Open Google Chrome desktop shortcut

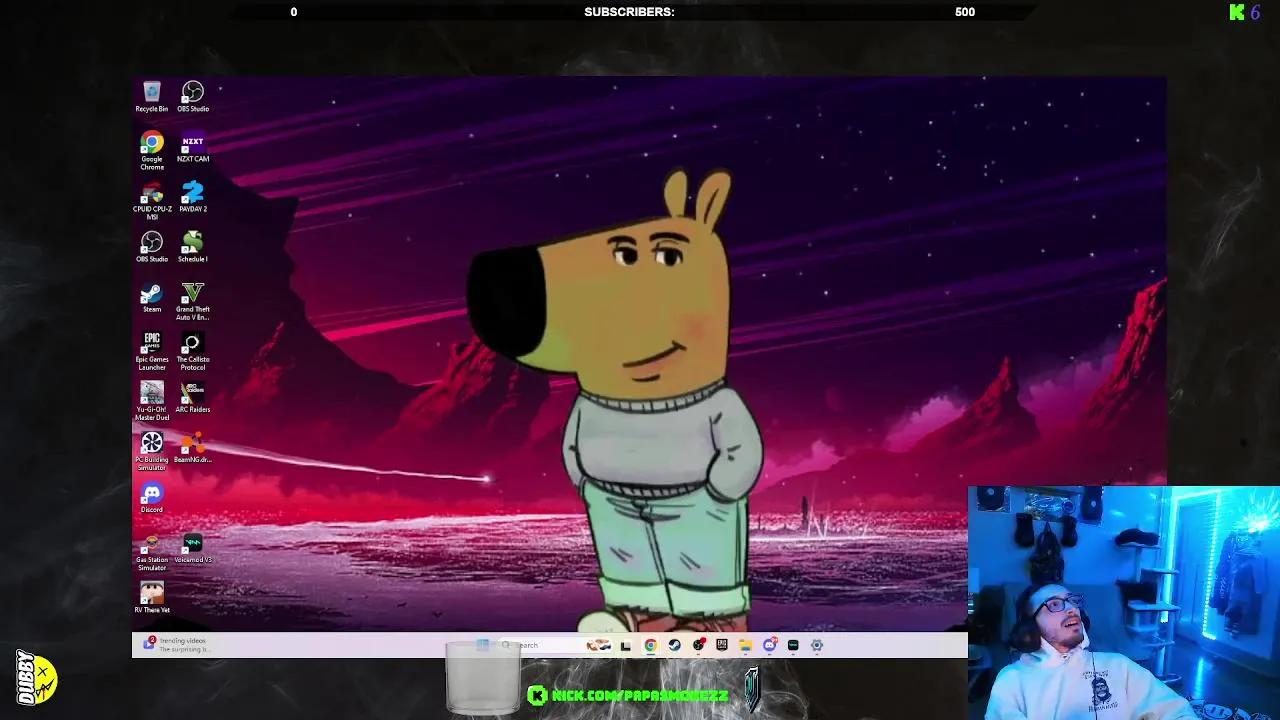point(152,151)
